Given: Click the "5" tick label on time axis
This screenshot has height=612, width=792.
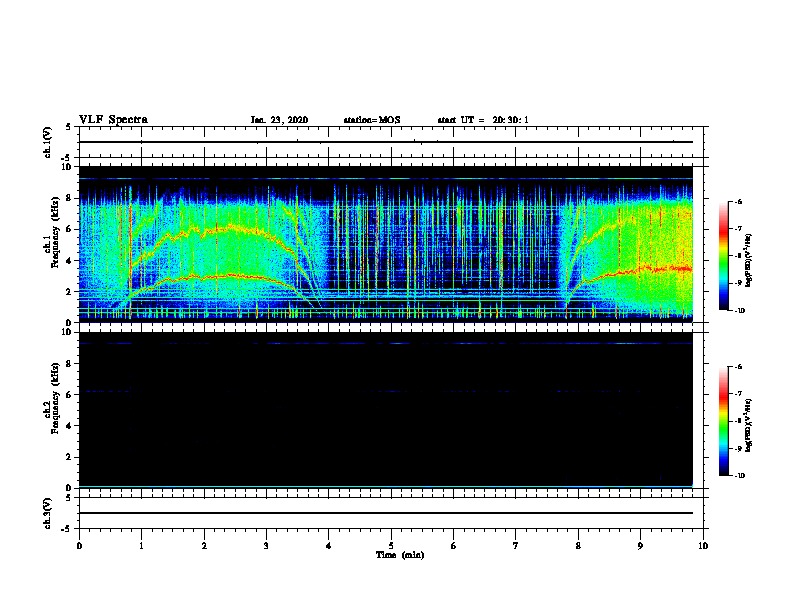Looking at the screenshot, I should (391, 546).
